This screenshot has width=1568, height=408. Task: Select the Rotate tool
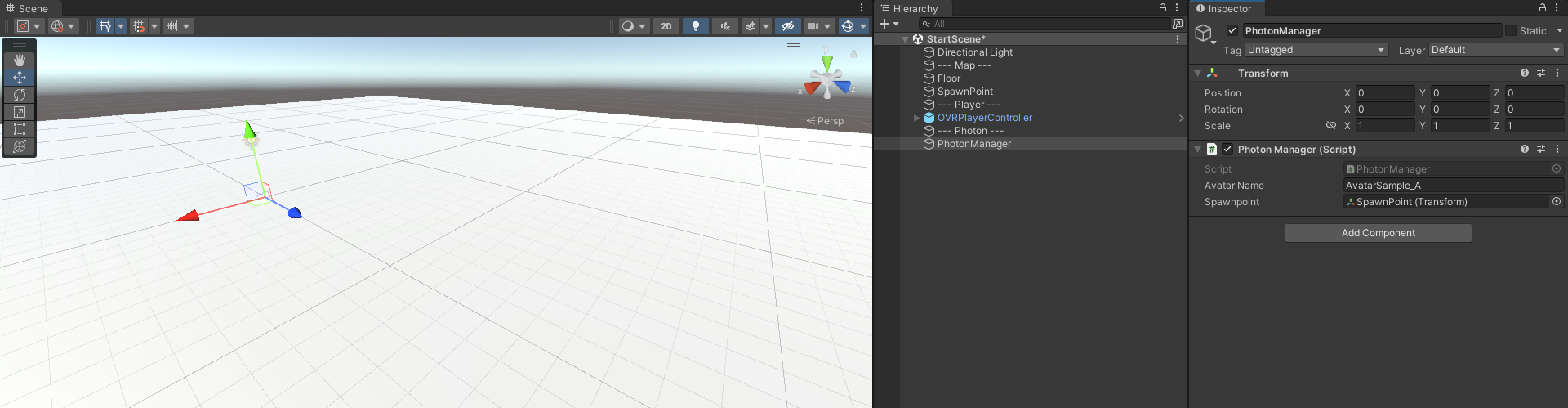point(20,95)
